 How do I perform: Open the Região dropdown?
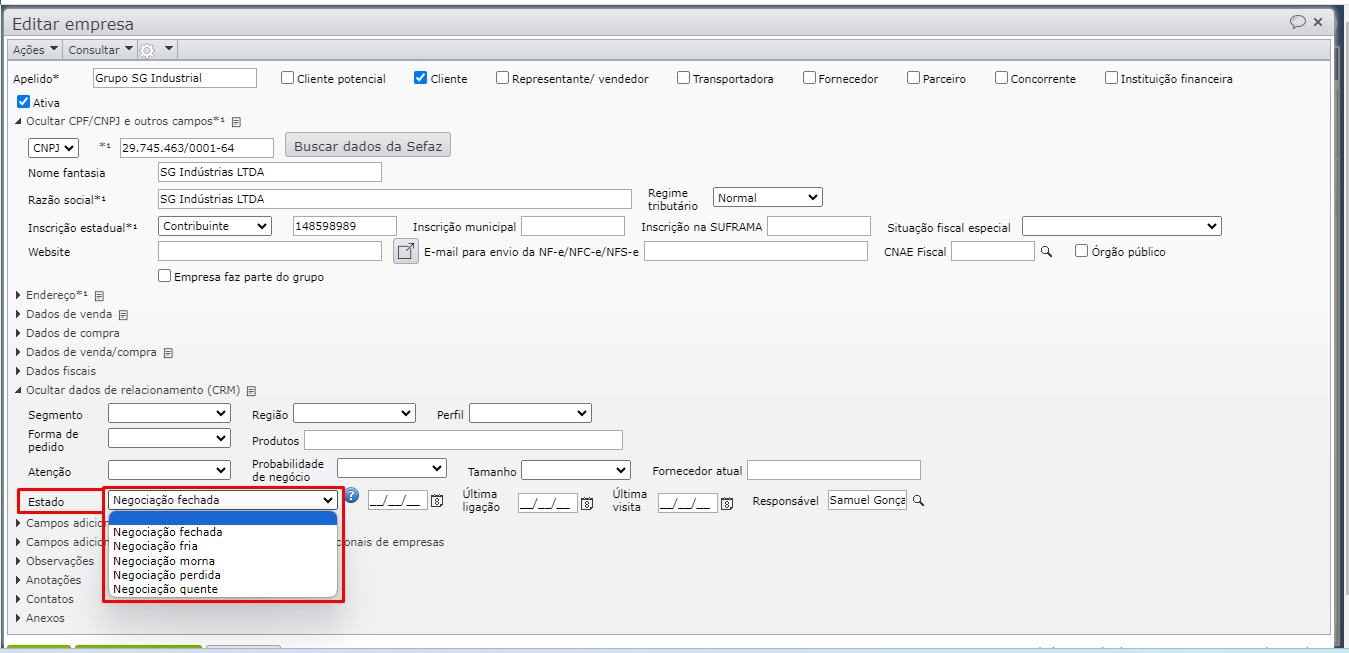point(354,413)
